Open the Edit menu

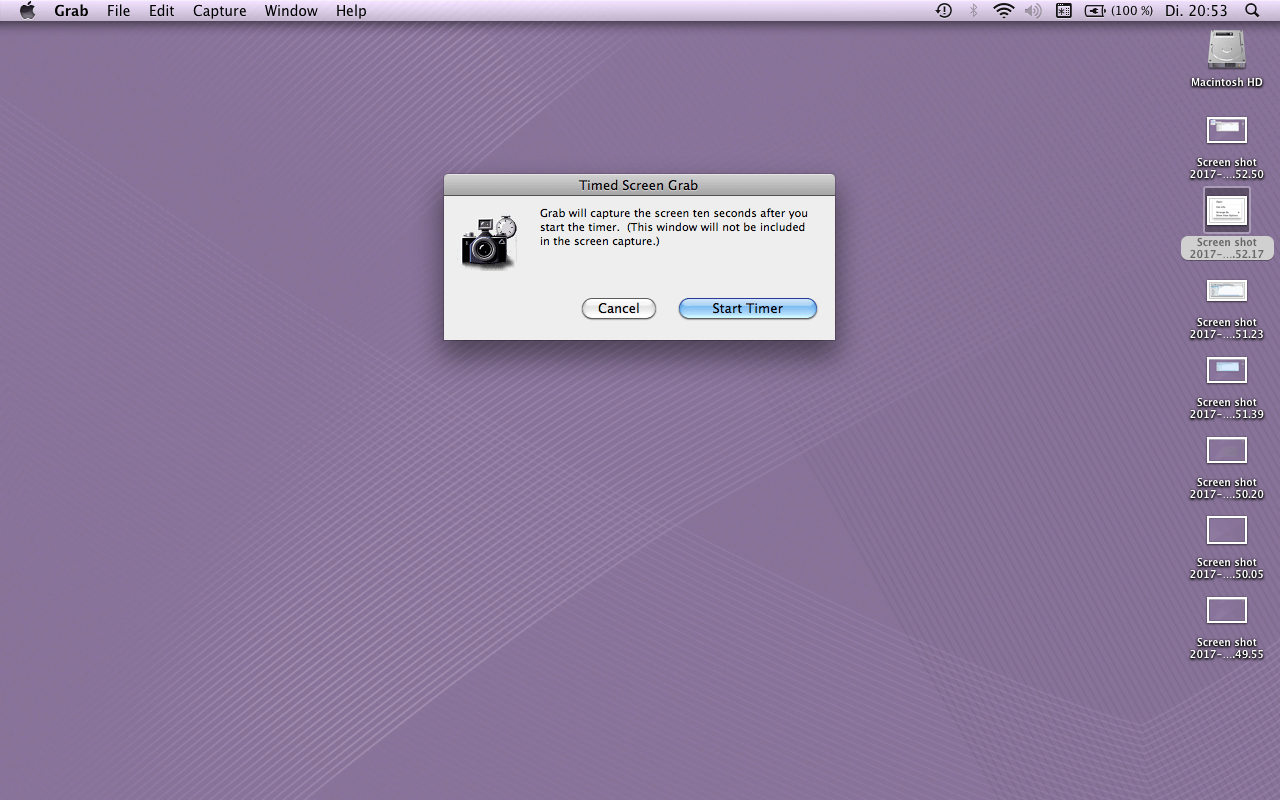(161, 11)
